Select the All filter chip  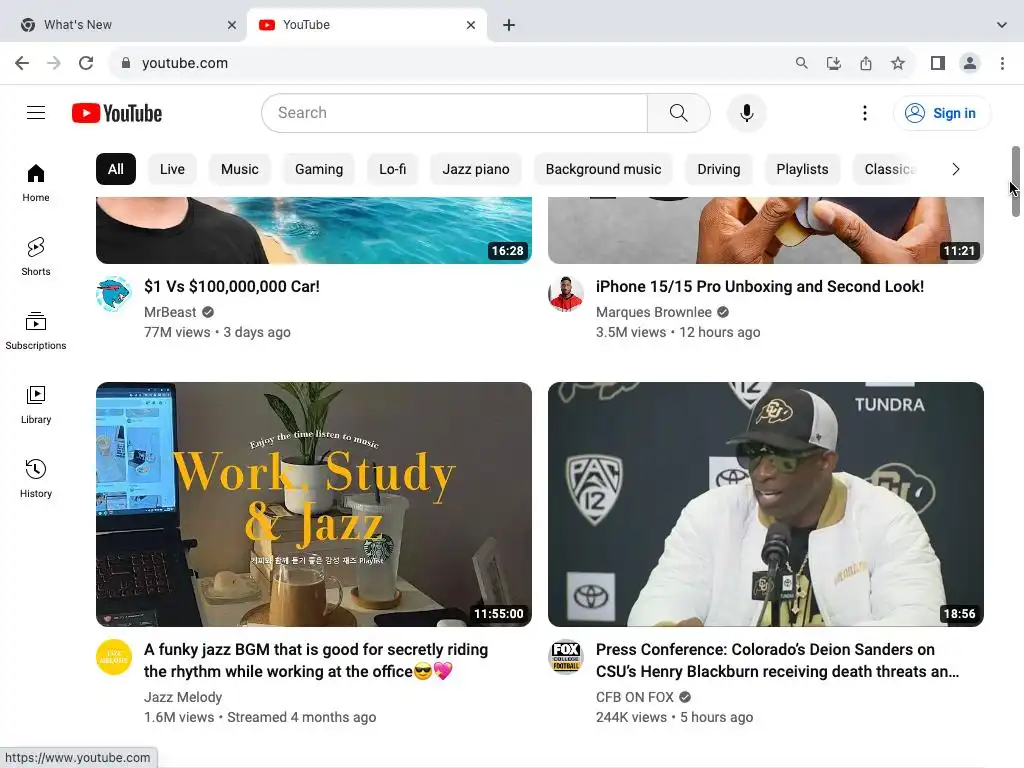116,169
